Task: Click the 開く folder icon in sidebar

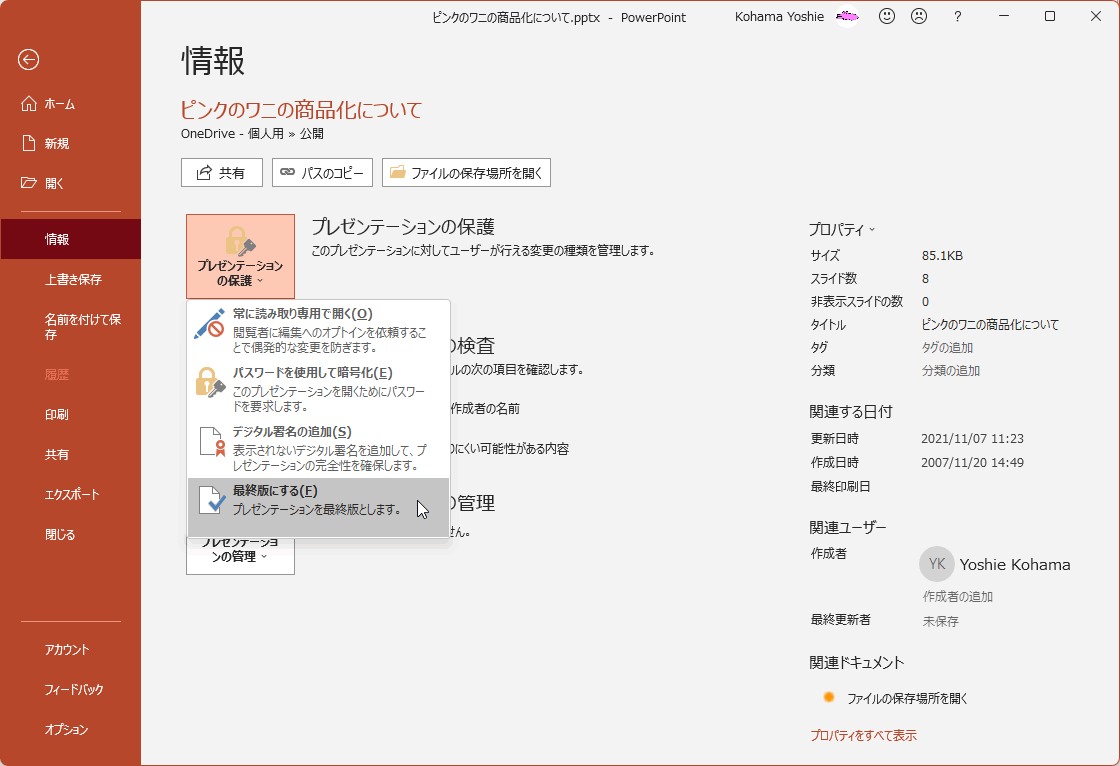Action: click(x=28, y=183)
